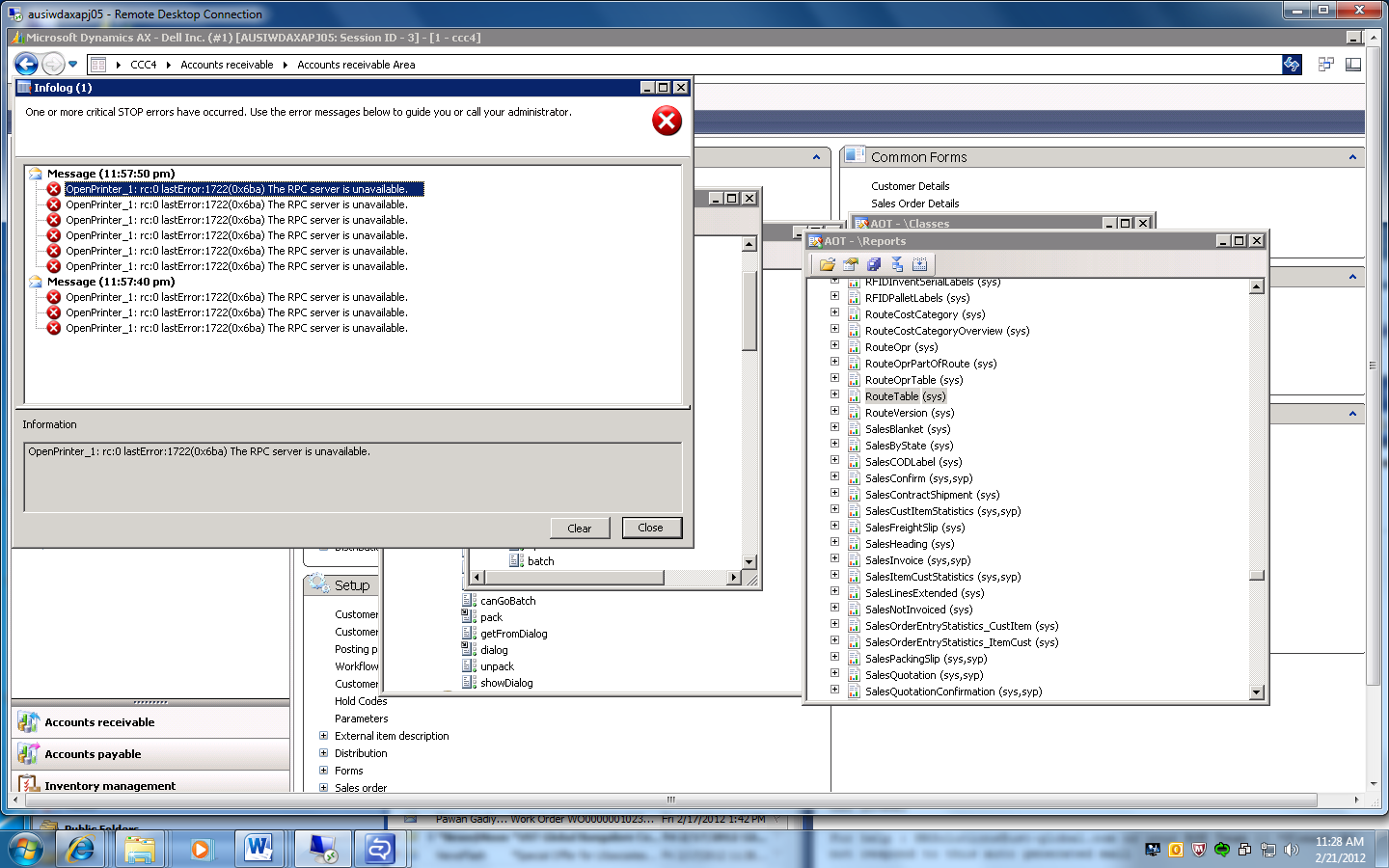Expand External item description setup node

pos(324,736)
